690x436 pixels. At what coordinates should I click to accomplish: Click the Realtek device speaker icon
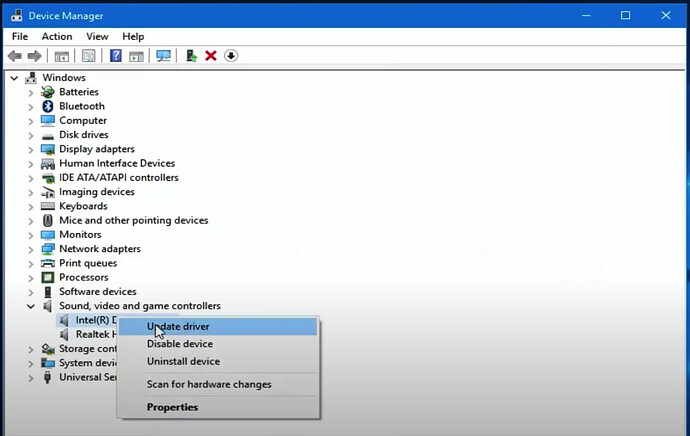pyautogui.click(x=64, y=334)
